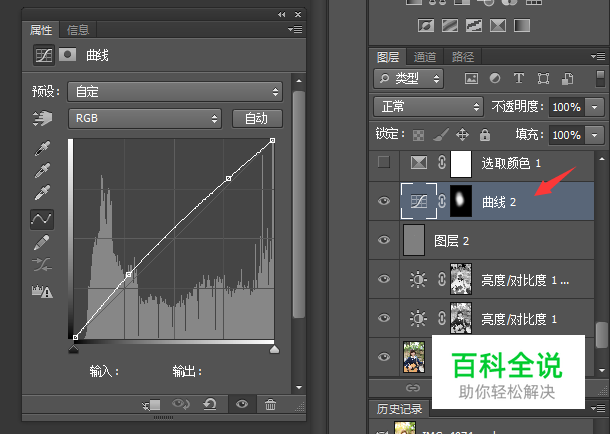Hide the 图层 2 layer
This screenshot has height=434, width=610.
tap(384, 240)
